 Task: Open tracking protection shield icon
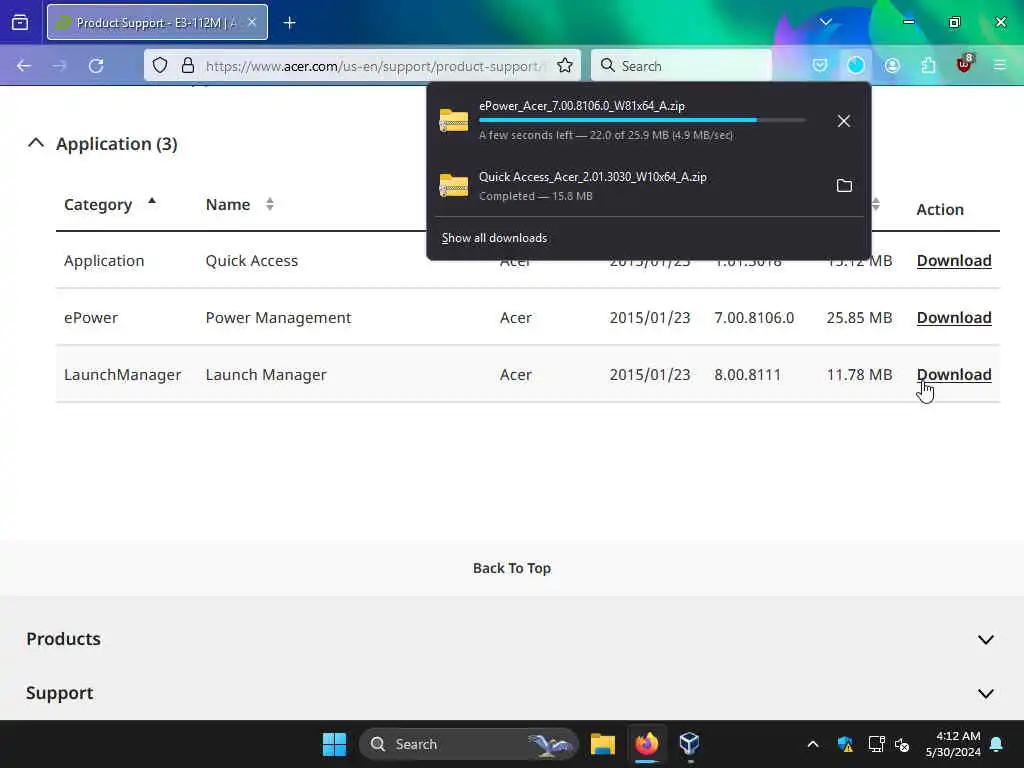click(160, 65)
